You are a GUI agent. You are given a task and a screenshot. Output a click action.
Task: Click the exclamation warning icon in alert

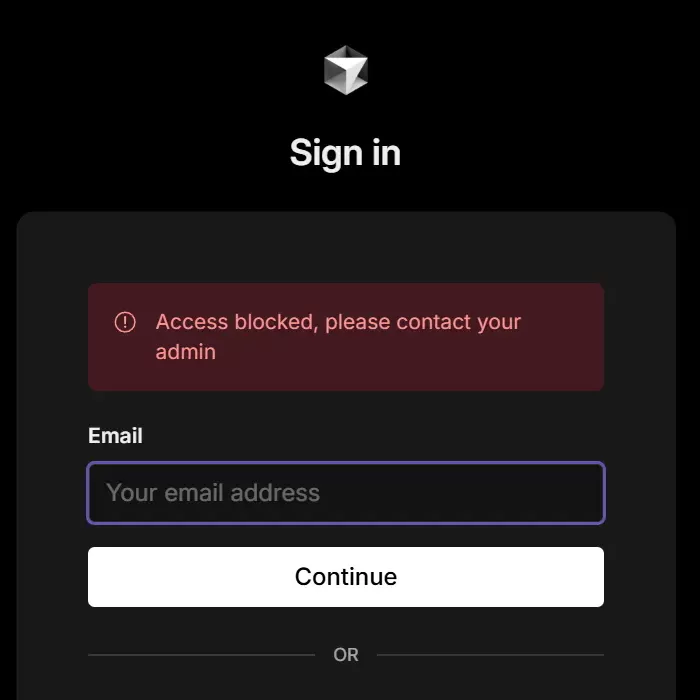click(125, 322)
